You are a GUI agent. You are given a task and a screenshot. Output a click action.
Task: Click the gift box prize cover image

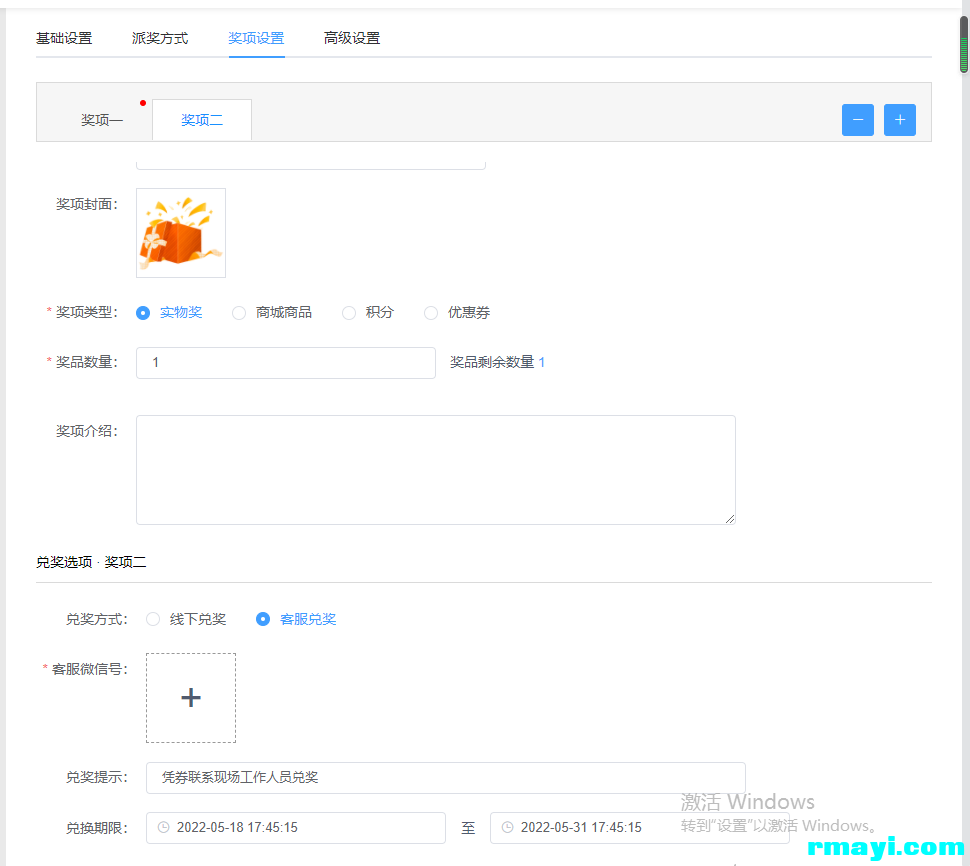pyautogui.click(x=181, y=233)
